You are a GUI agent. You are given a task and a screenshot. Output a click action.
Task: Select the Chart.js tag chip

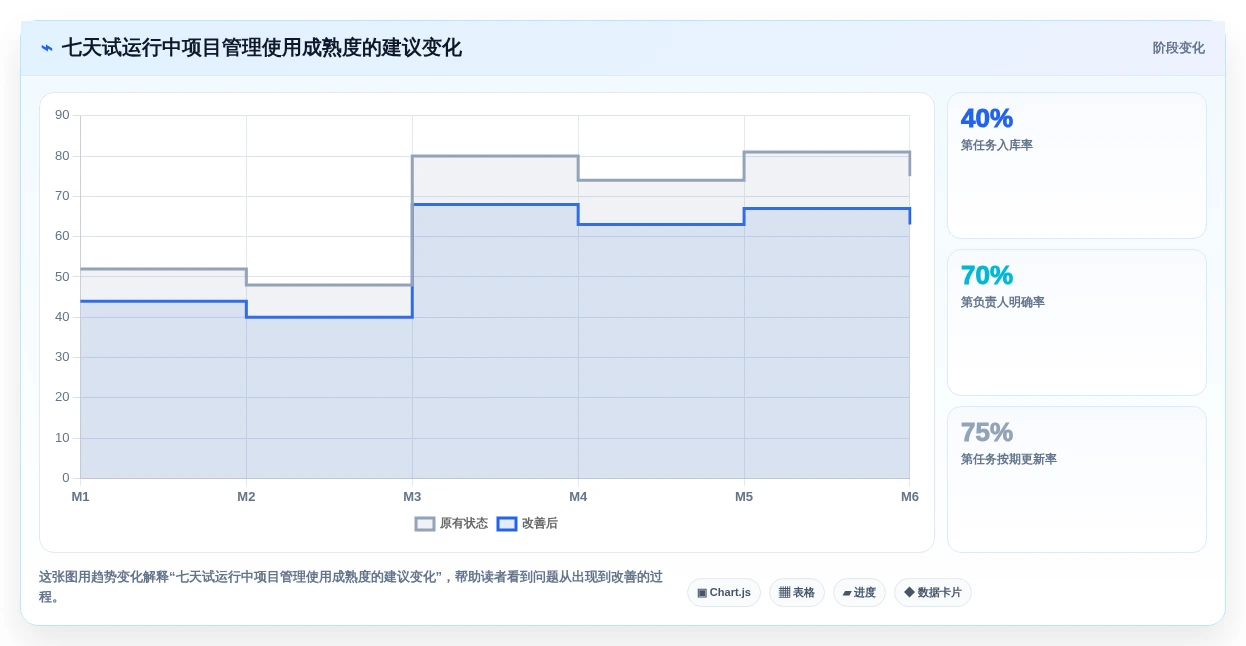(x=724, y=593)
